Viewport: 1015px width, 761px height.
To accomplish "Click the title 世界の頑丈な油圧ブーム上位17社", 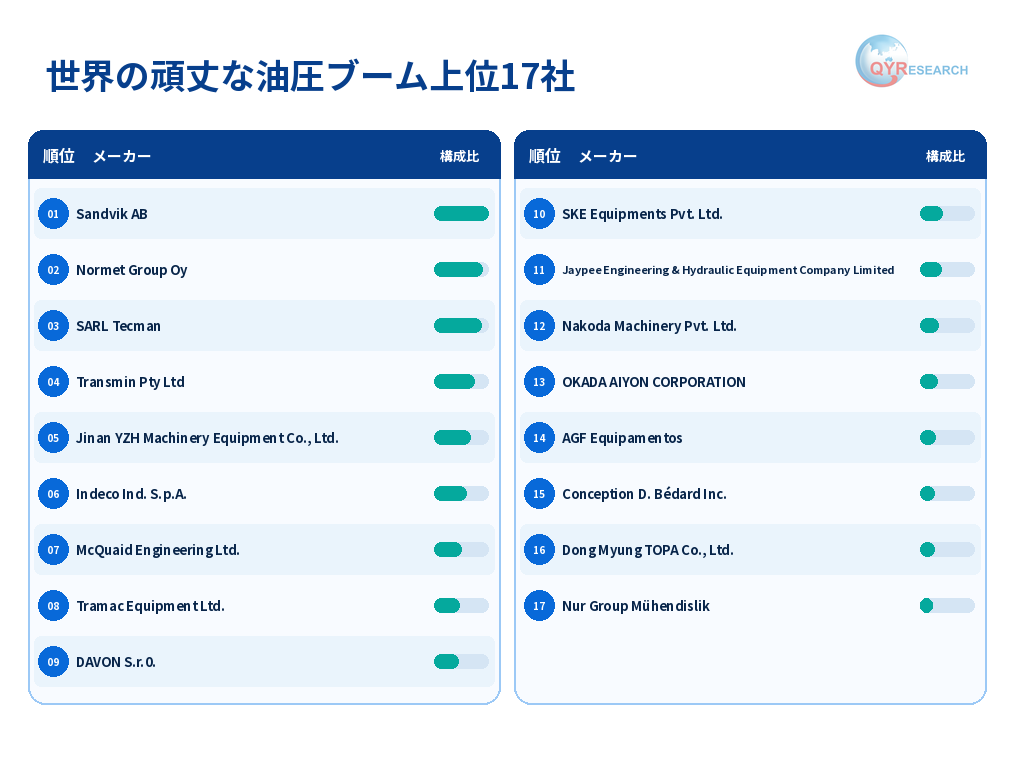I will [311, 76].
